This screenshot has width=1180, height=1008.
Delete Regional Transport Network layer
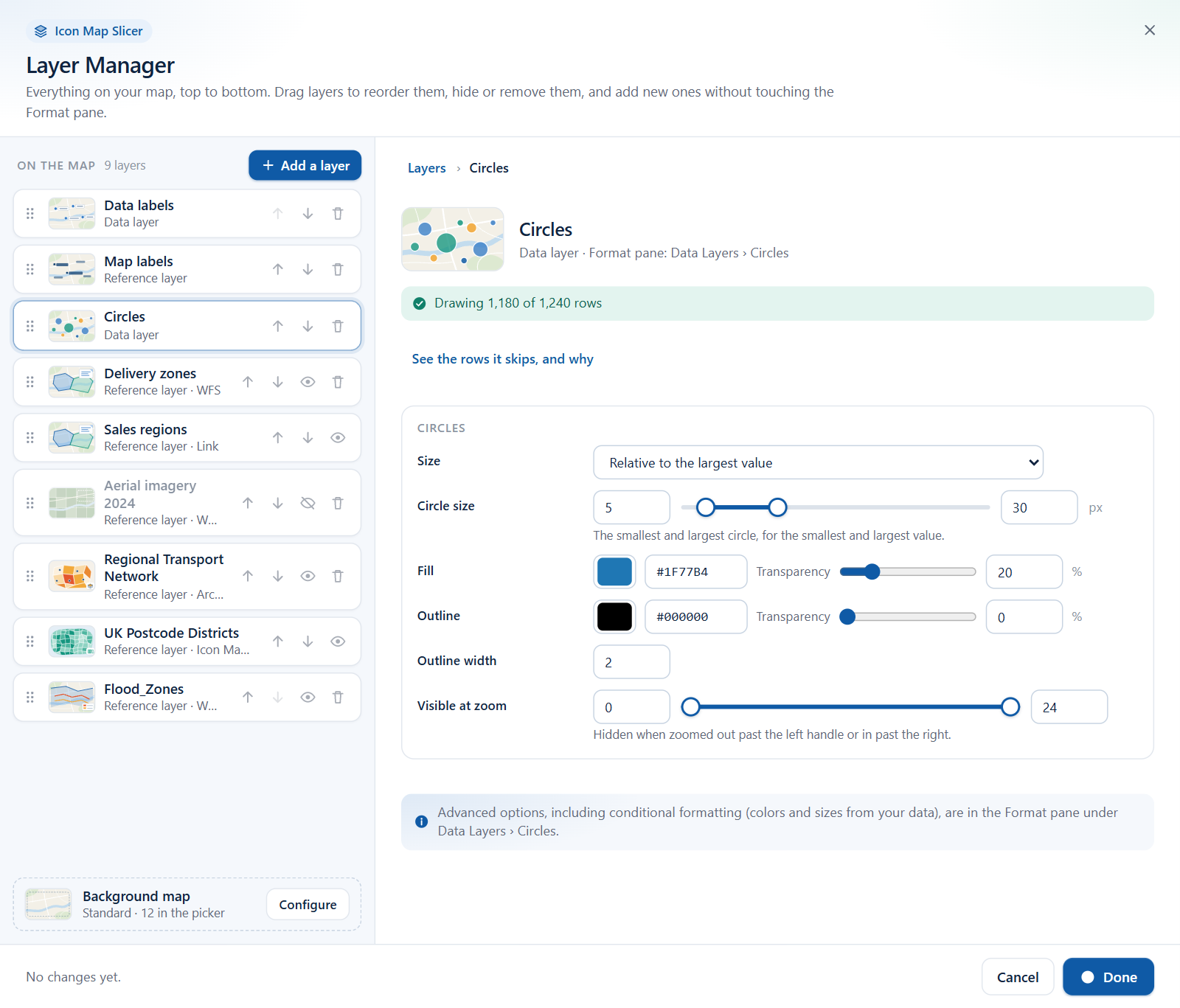[338, 577]
